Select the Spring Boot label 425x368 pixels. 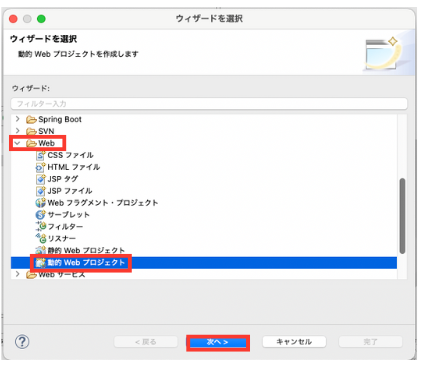[60, 119]
